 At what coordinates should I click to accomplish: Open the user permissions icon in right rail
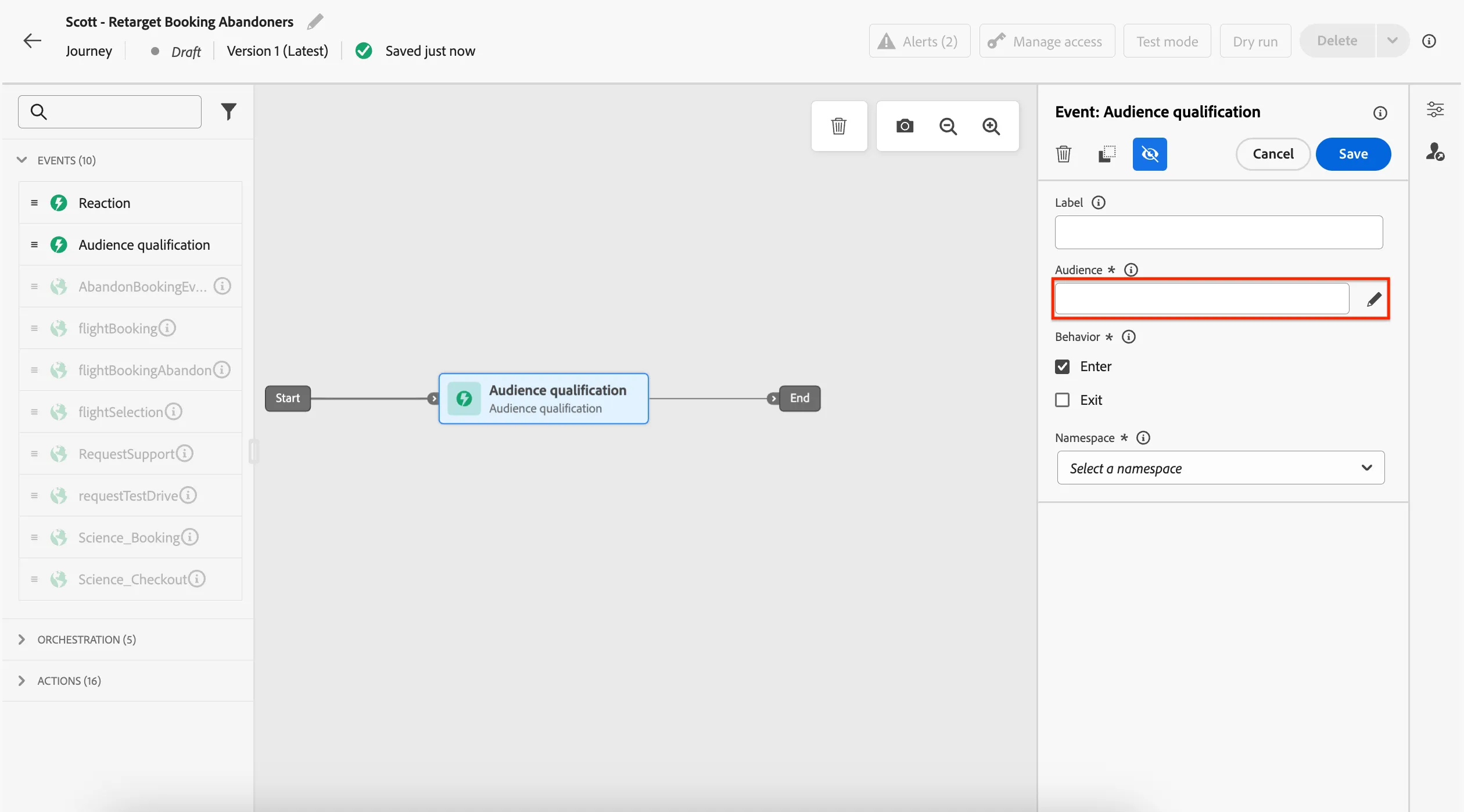pyautogui.click(x=1436, y=152)
